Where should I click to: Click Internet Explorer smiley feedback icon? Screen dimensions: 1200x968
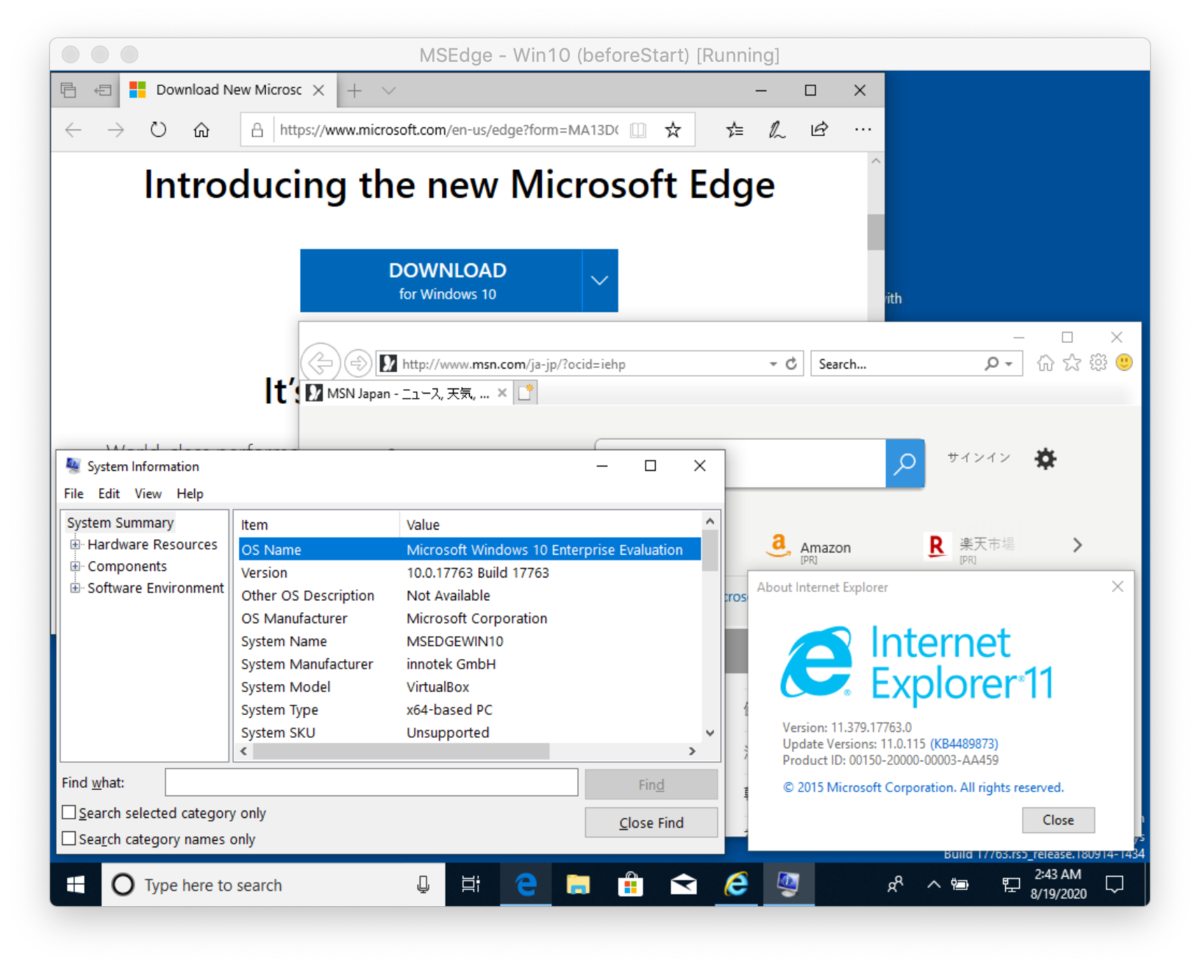pyautogui.click(x=1124, y=363)
